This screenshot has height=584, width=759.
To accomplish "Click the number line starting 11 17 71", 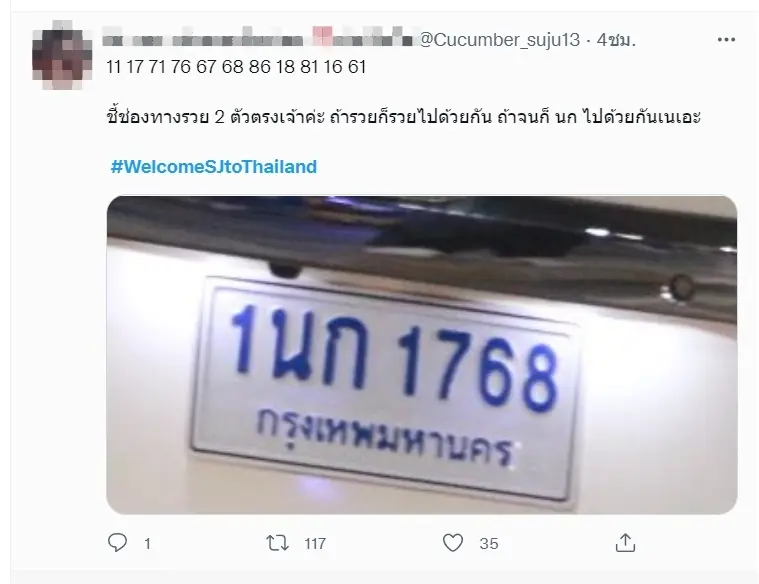I will (236, 67).
